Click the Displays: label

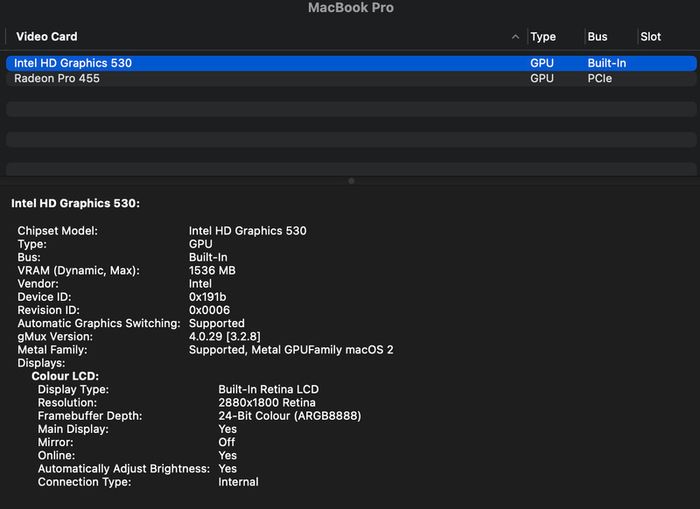(x=41, y=363)
